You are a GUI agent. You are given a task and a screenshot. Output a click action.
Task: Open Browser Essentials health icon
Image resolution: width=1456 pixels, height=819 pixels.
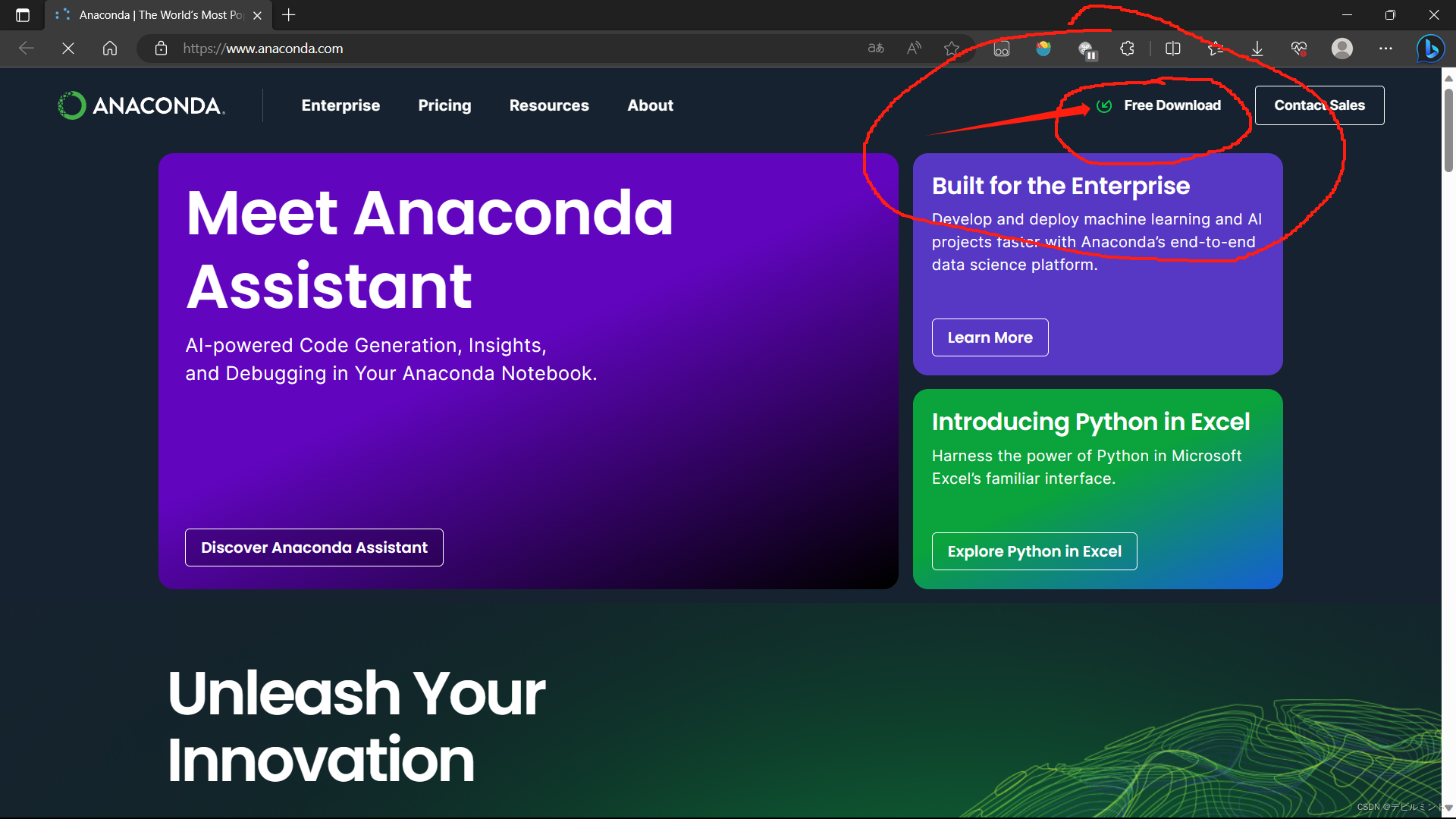coord(1298,49)
